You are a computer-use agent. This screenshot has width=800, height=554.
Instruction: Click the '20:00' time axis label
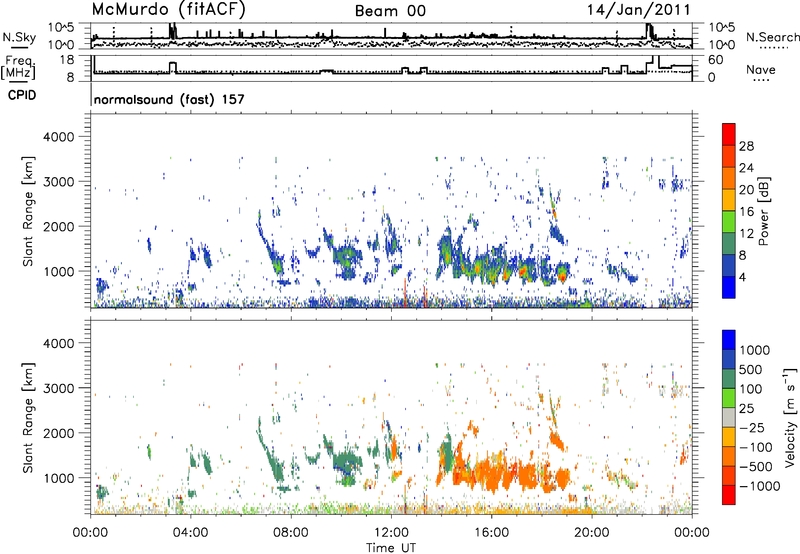pyautogui.click(x=591, y=533)
